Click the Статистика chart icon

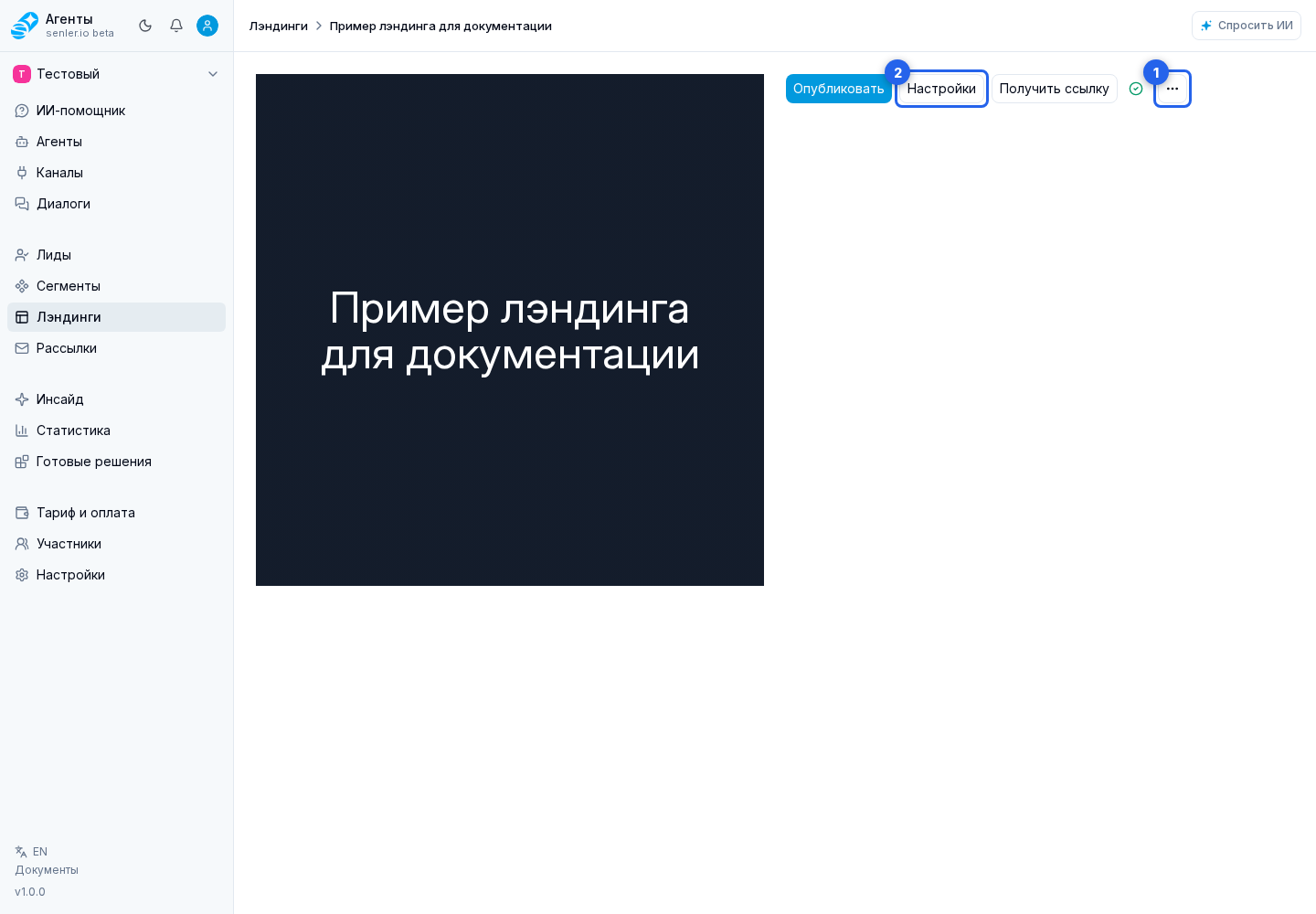(x=22, y=430)
